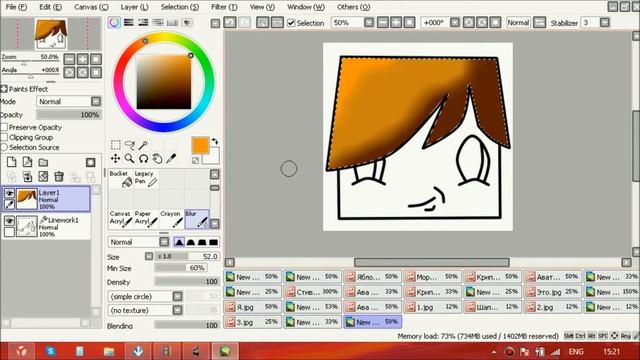Screen dimensions: 640x360
Task: Adjust the layer Opacity slider
Action: click(x=69, y=115)
